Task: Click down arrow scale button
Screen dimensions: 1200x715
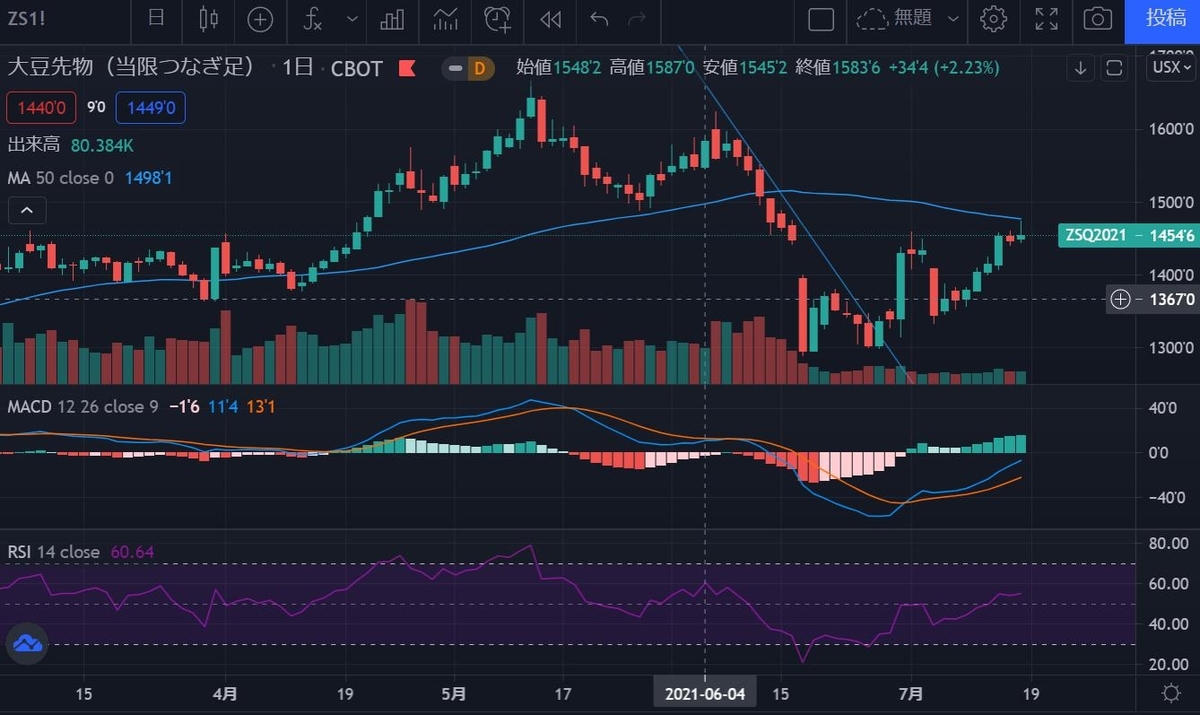Action: pos(1081,68)
